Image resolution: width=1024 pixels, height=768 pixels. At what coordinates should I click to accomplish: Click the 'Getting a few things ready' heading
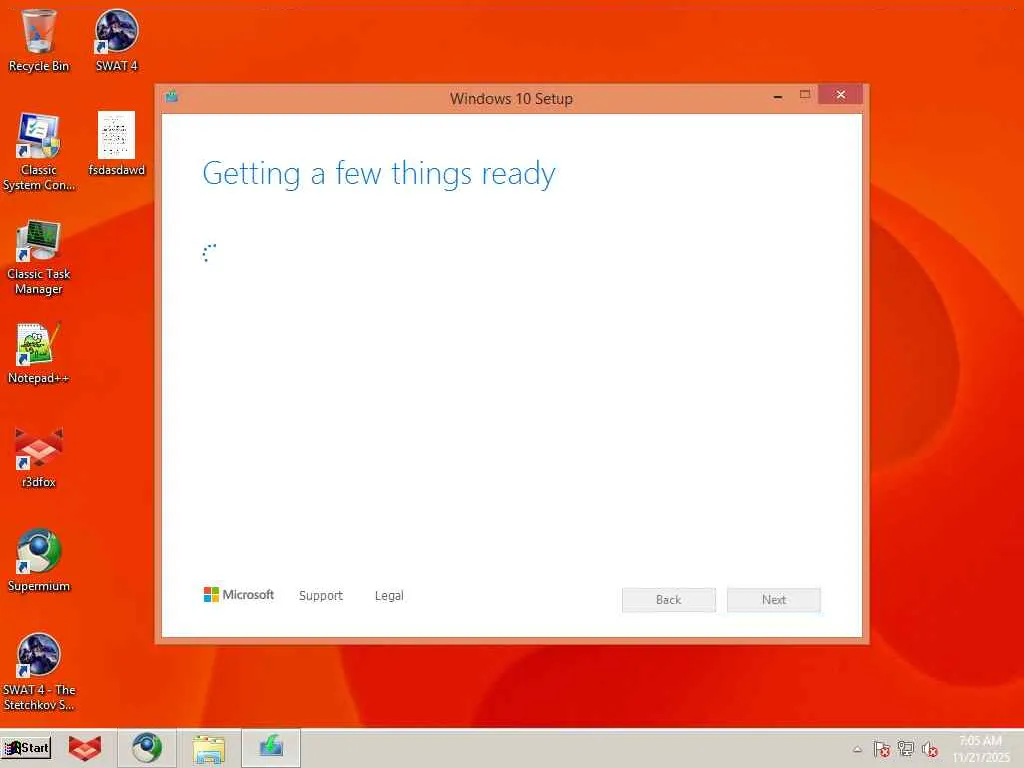click(379, 174)
